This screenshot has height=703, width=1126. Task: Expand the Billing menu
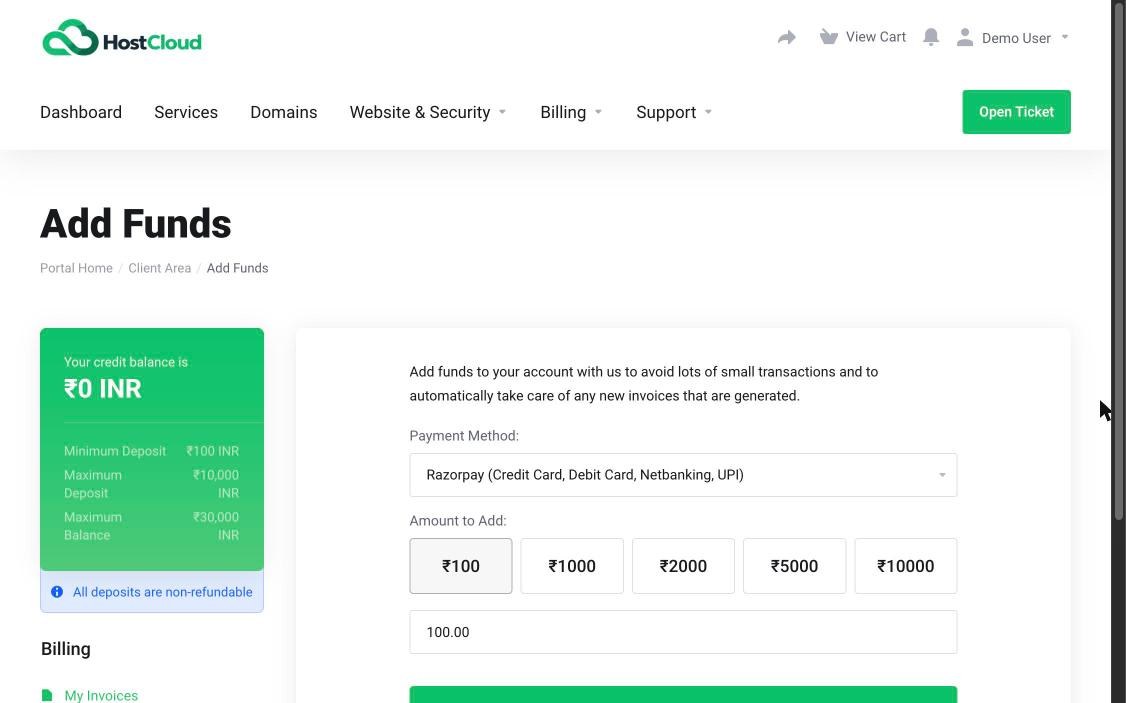click(571, 112)
